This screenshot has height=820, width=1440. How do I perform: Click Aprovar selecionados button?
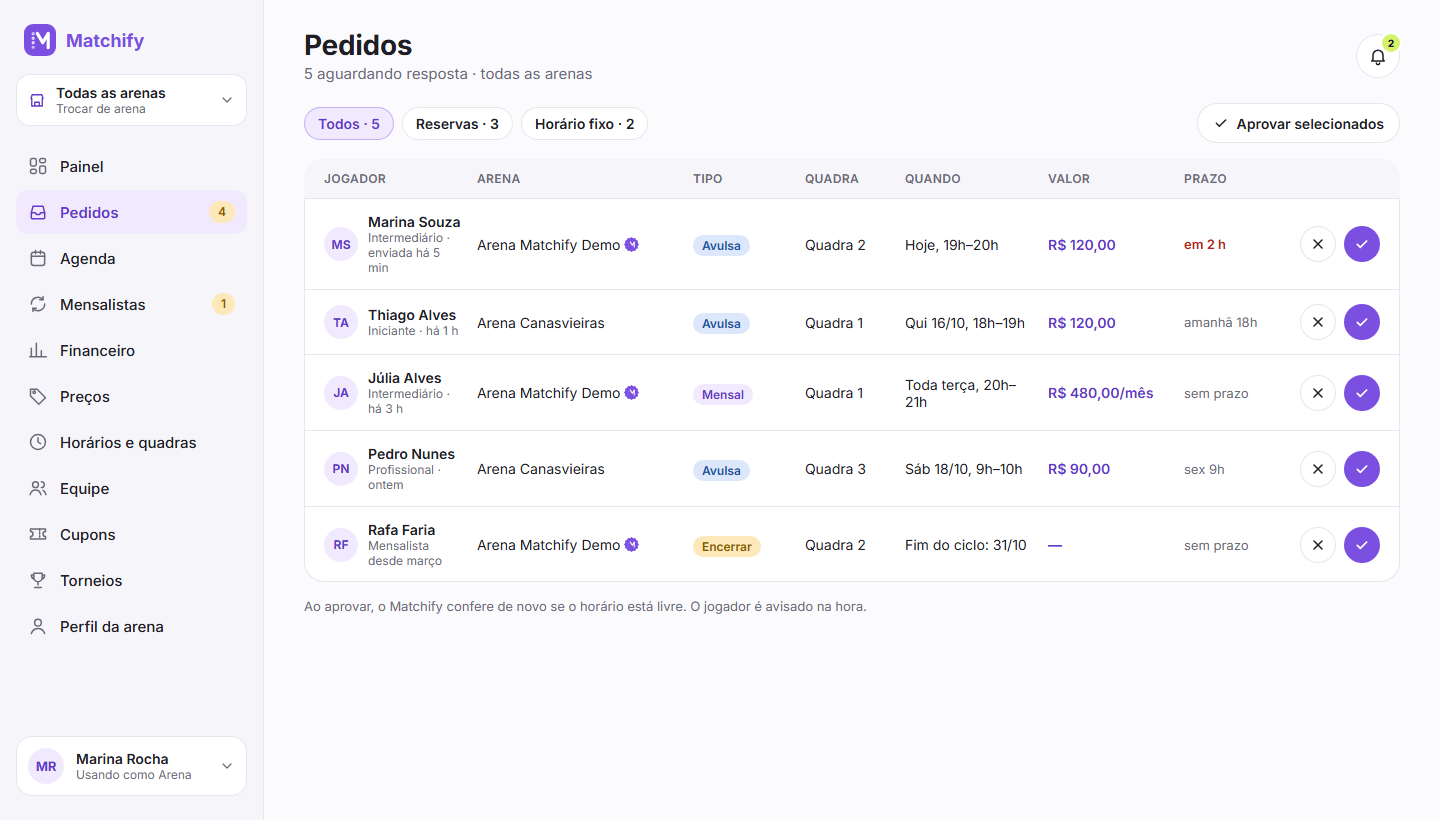coord(1298,124)
